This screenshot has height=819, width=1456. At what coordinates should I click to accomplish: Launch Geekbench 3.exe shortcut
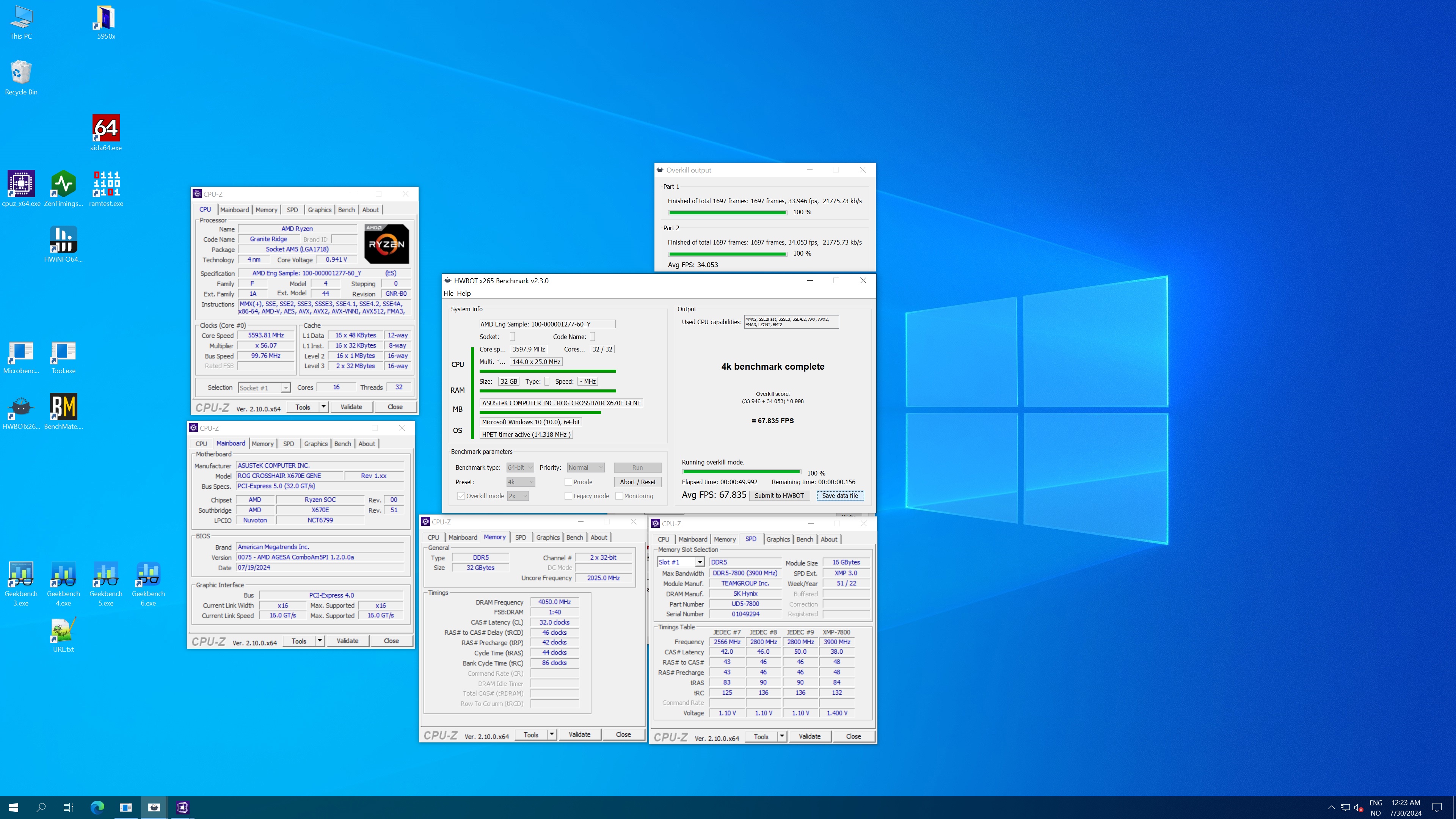pos(21,584)
